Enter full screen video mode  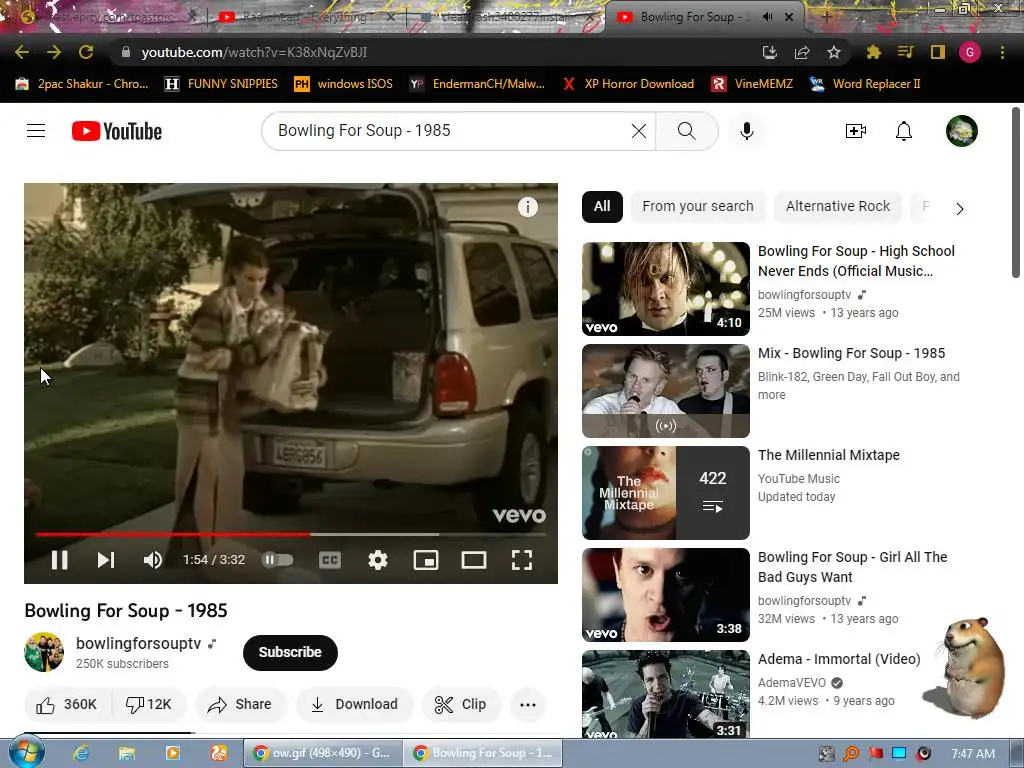click(522, 560)
